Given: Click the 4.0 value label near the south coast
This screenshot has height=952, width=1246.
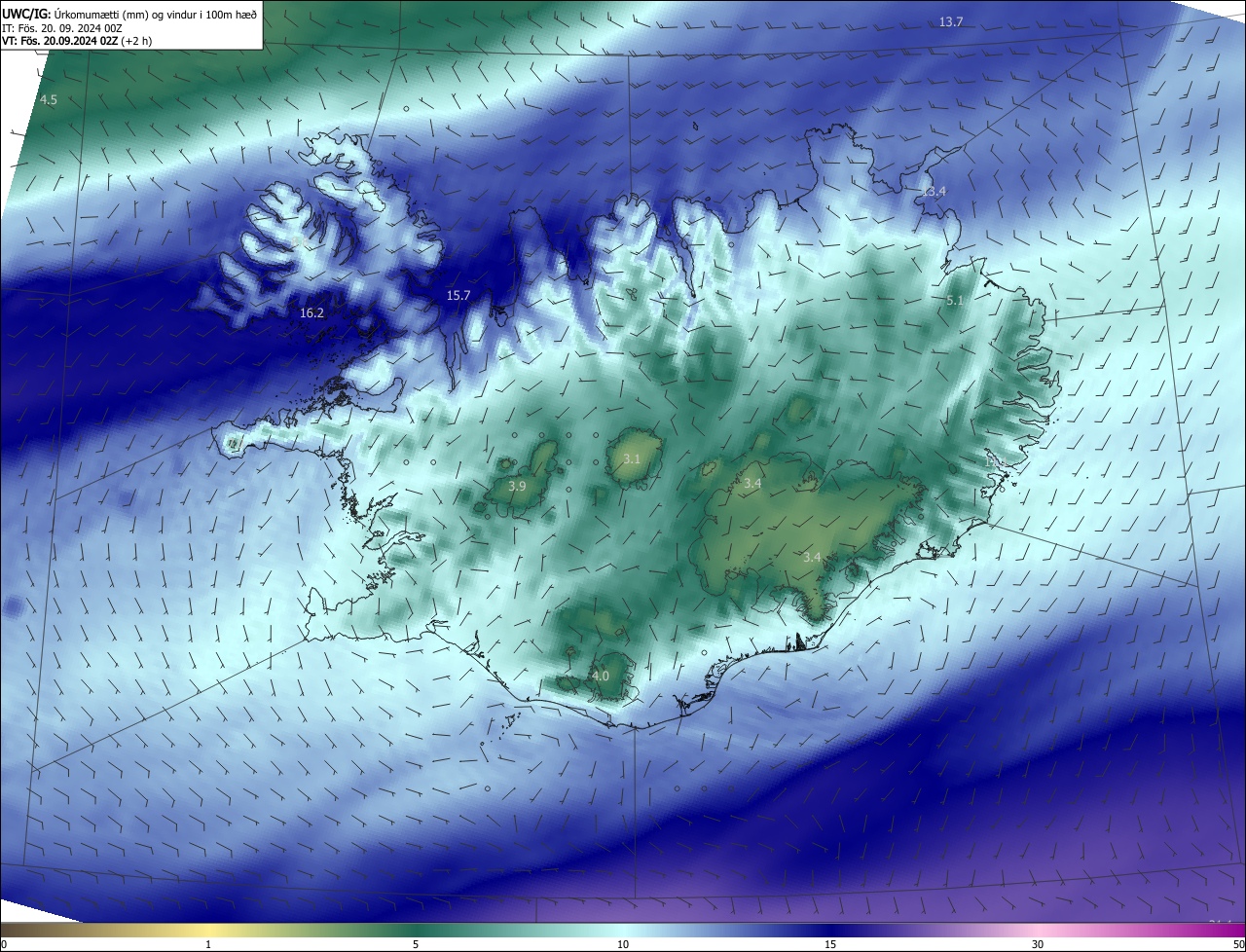Looking at the screenshot, I should click(x=601, y=676).
